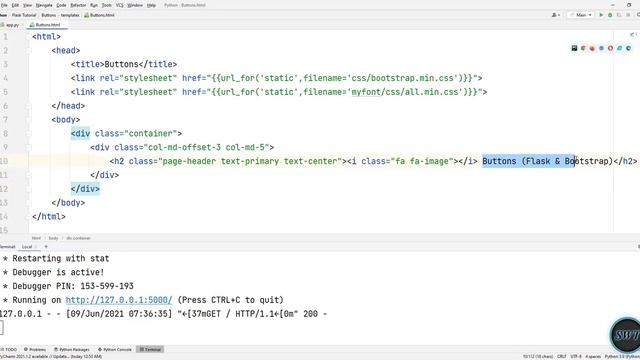
Task: Open page in Firefox browser icon
Action: pos(592,48)
